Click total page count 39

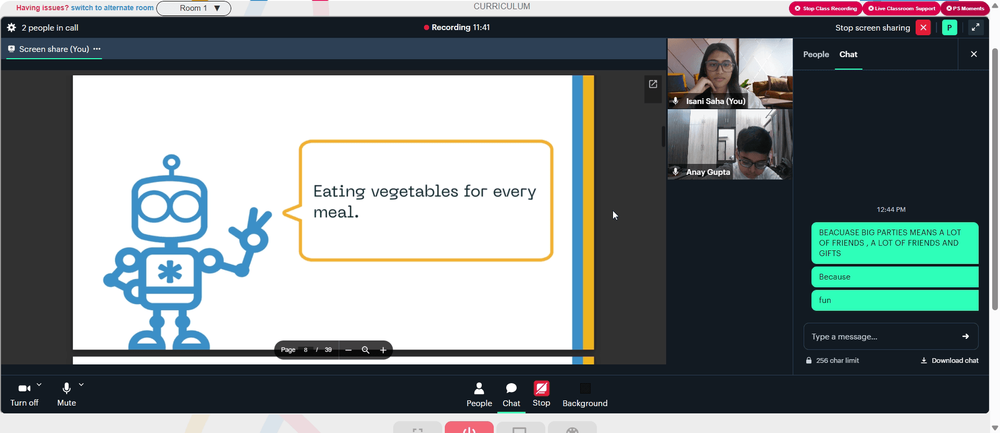pos(328,350)
